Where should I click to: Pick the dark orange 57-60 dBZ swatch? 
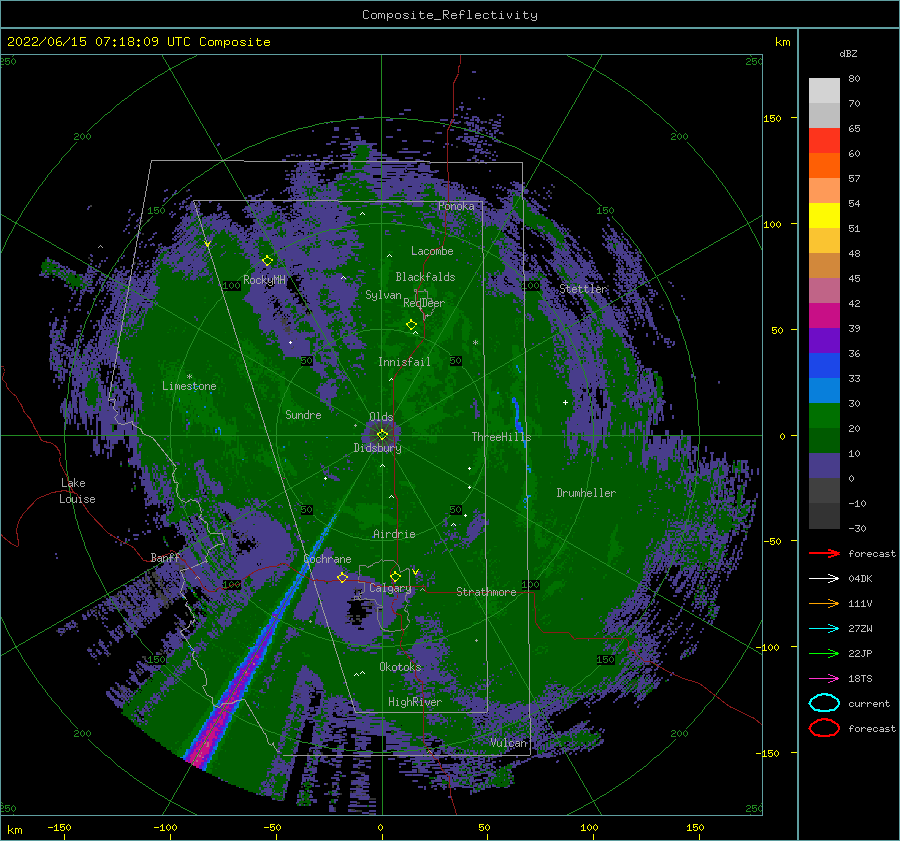click(824, 166)
